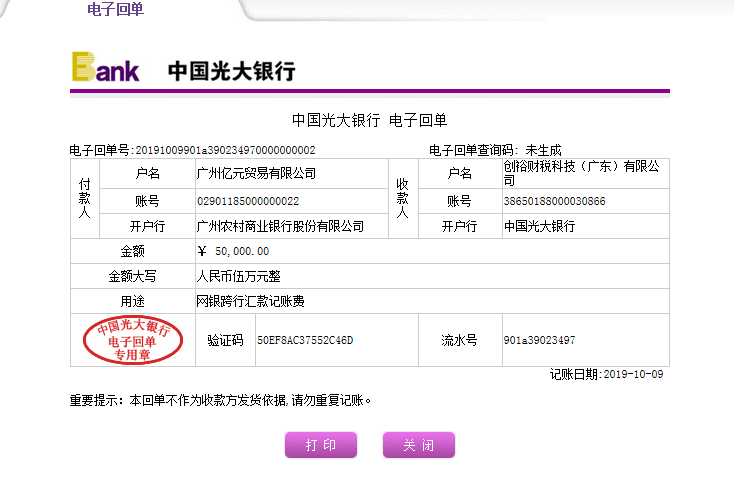Click the 收款人 column label
Viewport: 734px width, 495px height.
(x=403, y=199)
